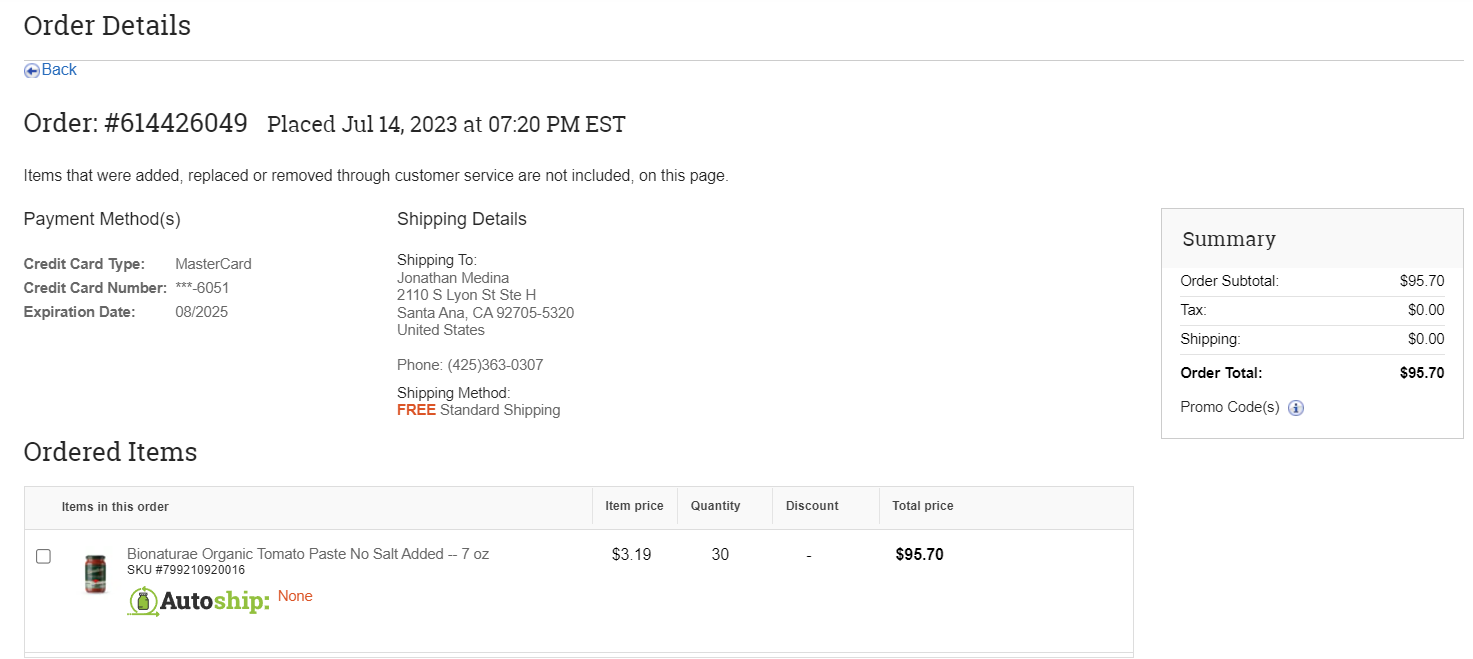
Task: Click the order number #614426049
Action: [176, 124]
